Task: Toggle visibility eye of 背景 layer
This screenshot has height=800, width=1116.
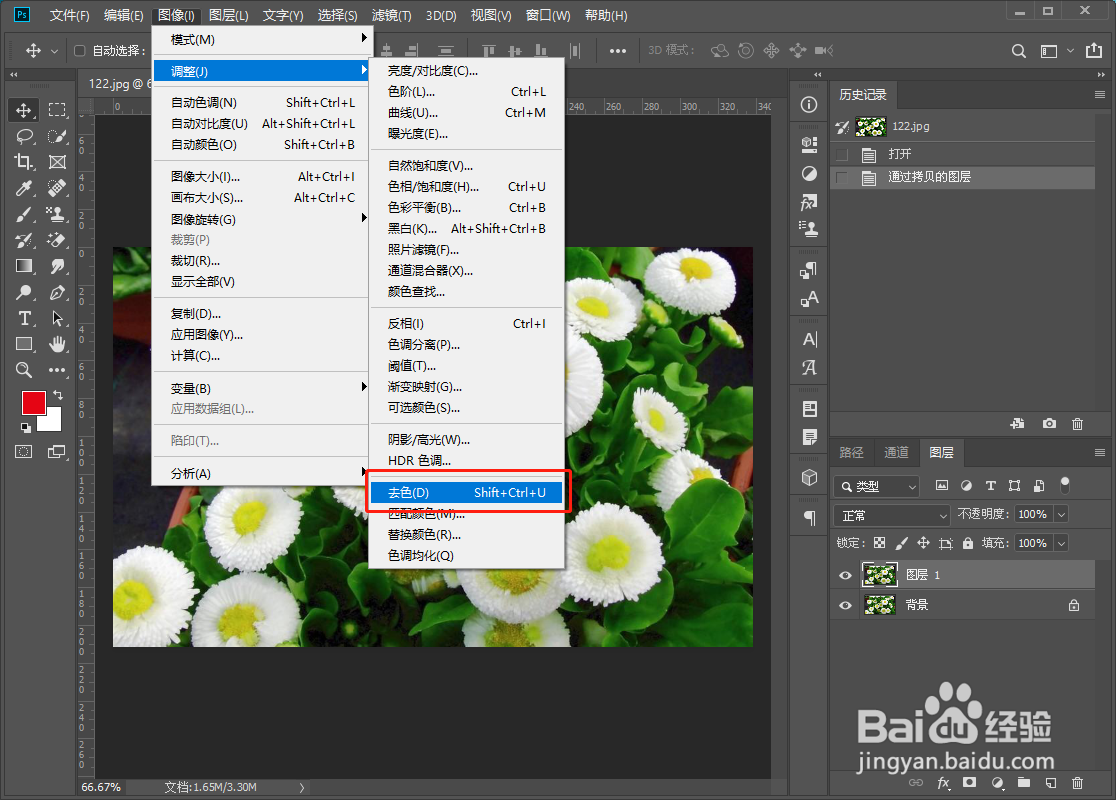Action: coord(846,606)
